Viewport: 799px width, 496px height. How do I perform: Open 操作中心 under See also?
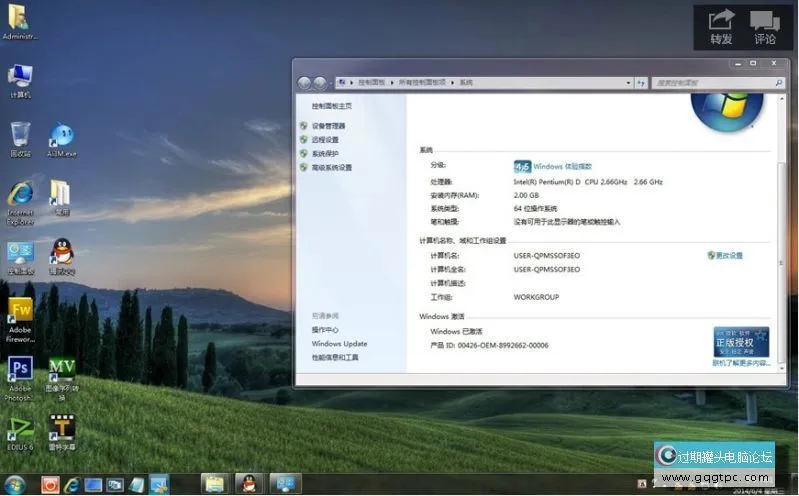point(325,330)
